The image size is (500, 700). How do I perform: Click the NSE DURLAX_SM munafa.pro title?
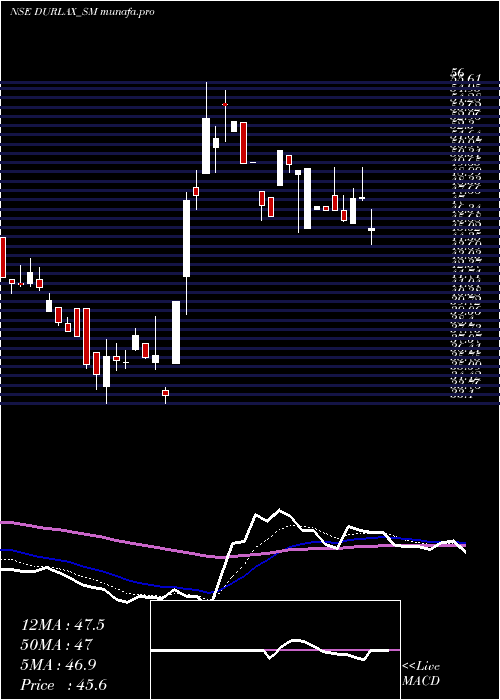pos(82,12)
